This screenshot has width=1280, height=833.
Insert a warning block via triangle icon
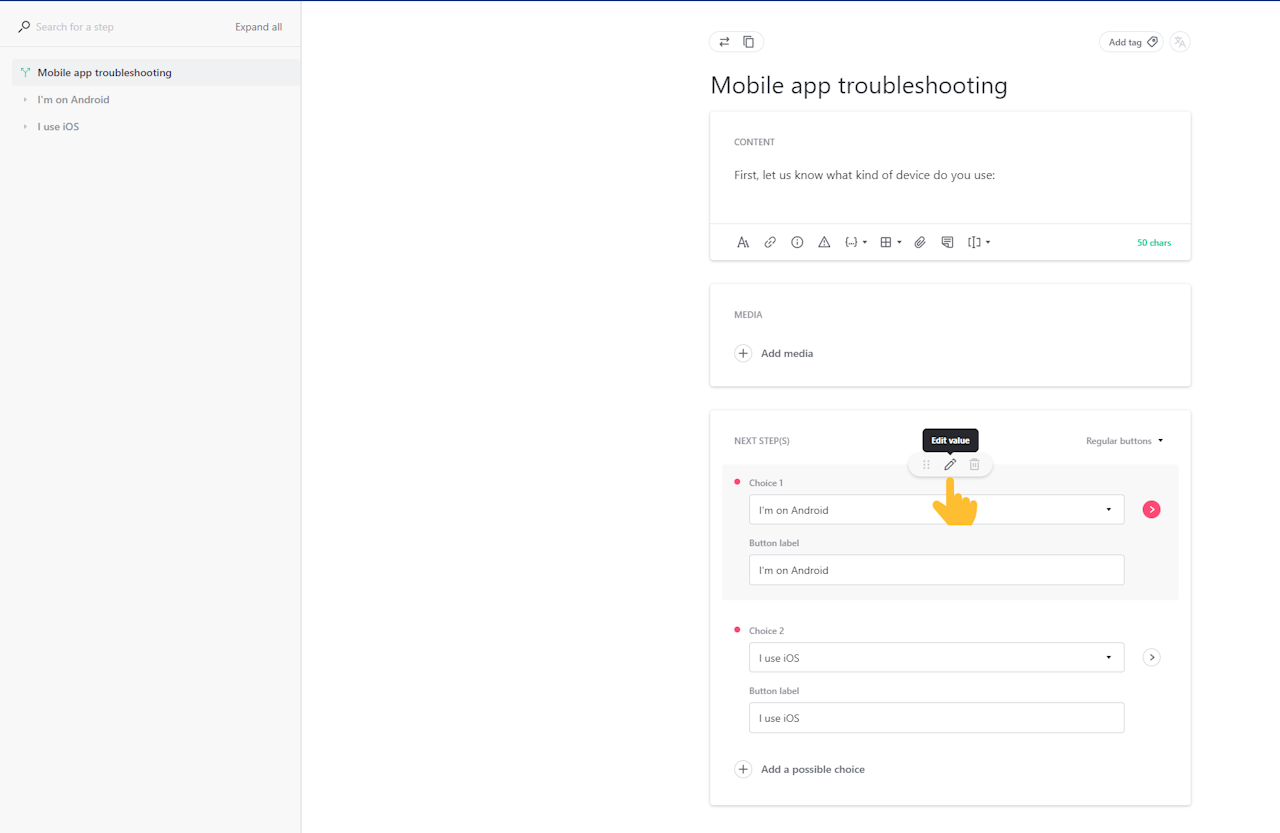point(824,242)
